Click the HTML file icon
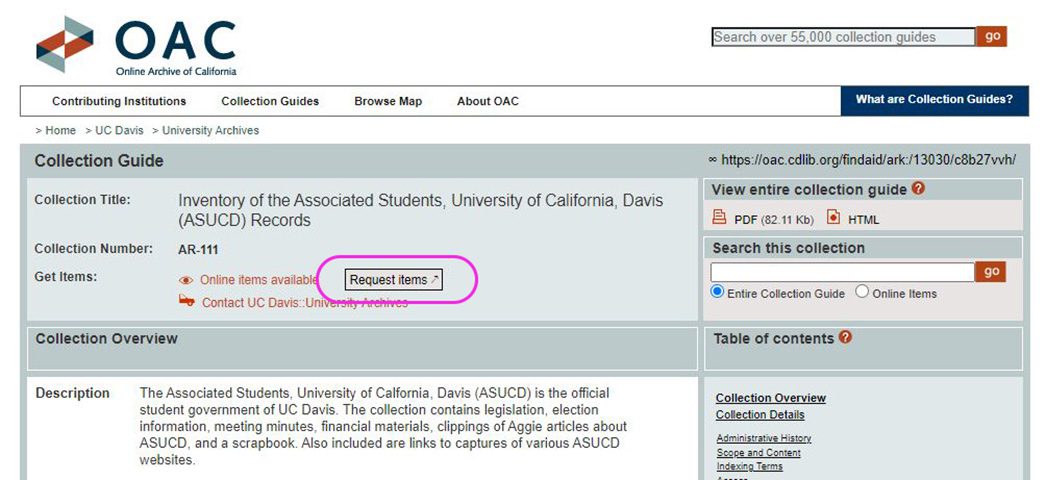1046x480 pixels. point(834,218)
